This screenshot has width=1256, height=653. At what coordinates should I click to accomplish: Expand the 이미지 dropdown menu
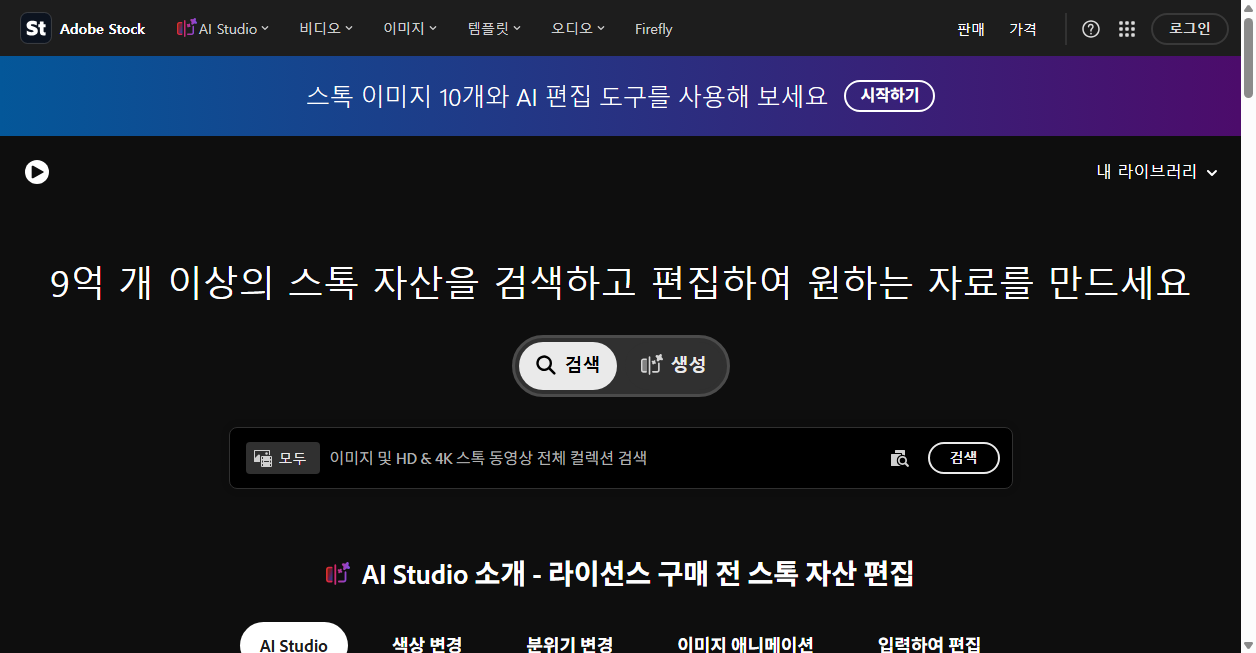pyautogui.click(x=410, y=29)
